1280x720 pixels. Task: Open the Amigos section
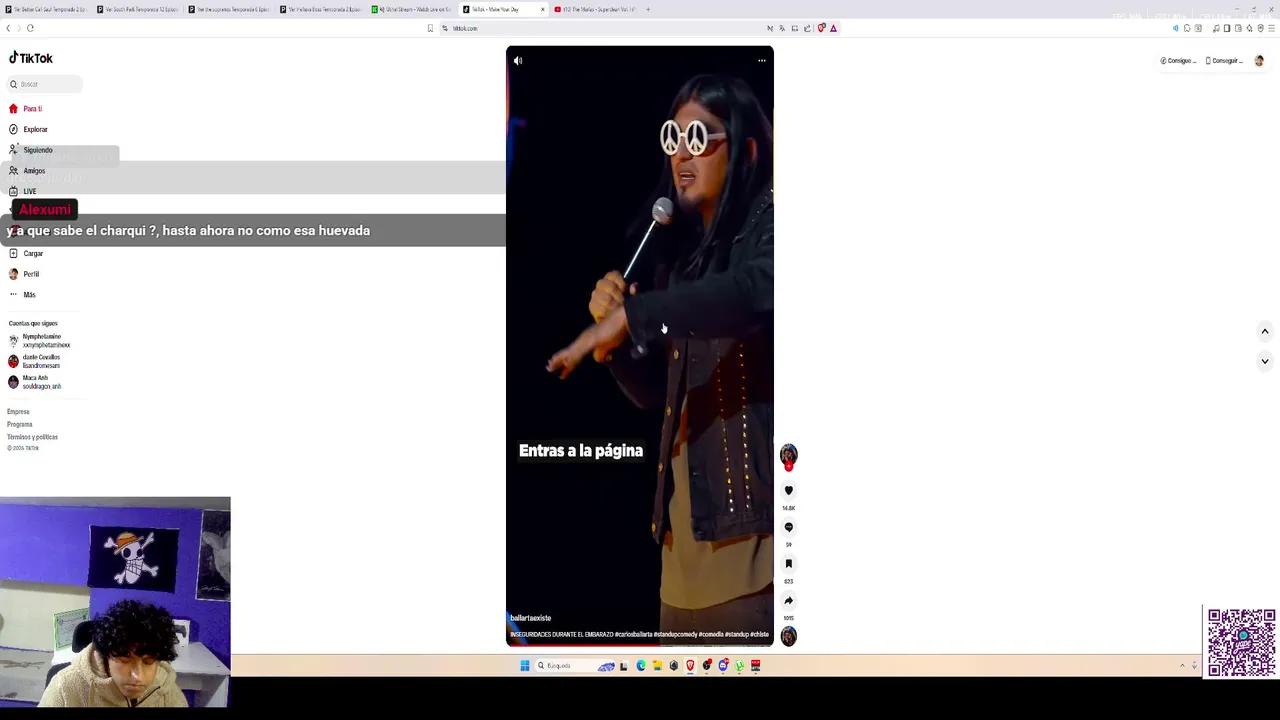tap(27, 171)
